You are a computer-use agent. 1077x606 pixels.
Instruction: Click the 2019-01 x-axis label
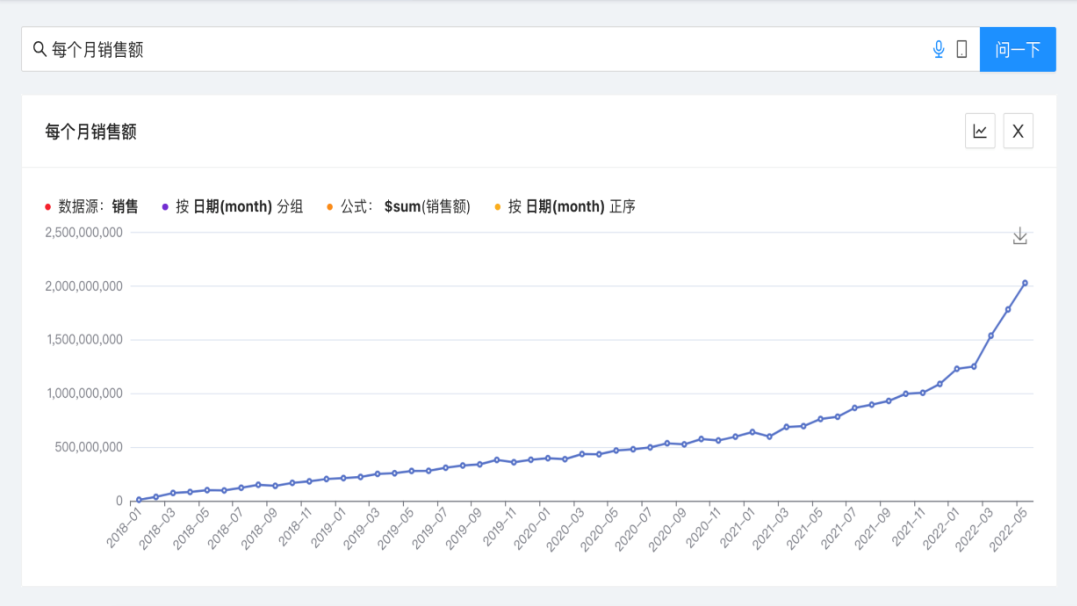[328, 528]
